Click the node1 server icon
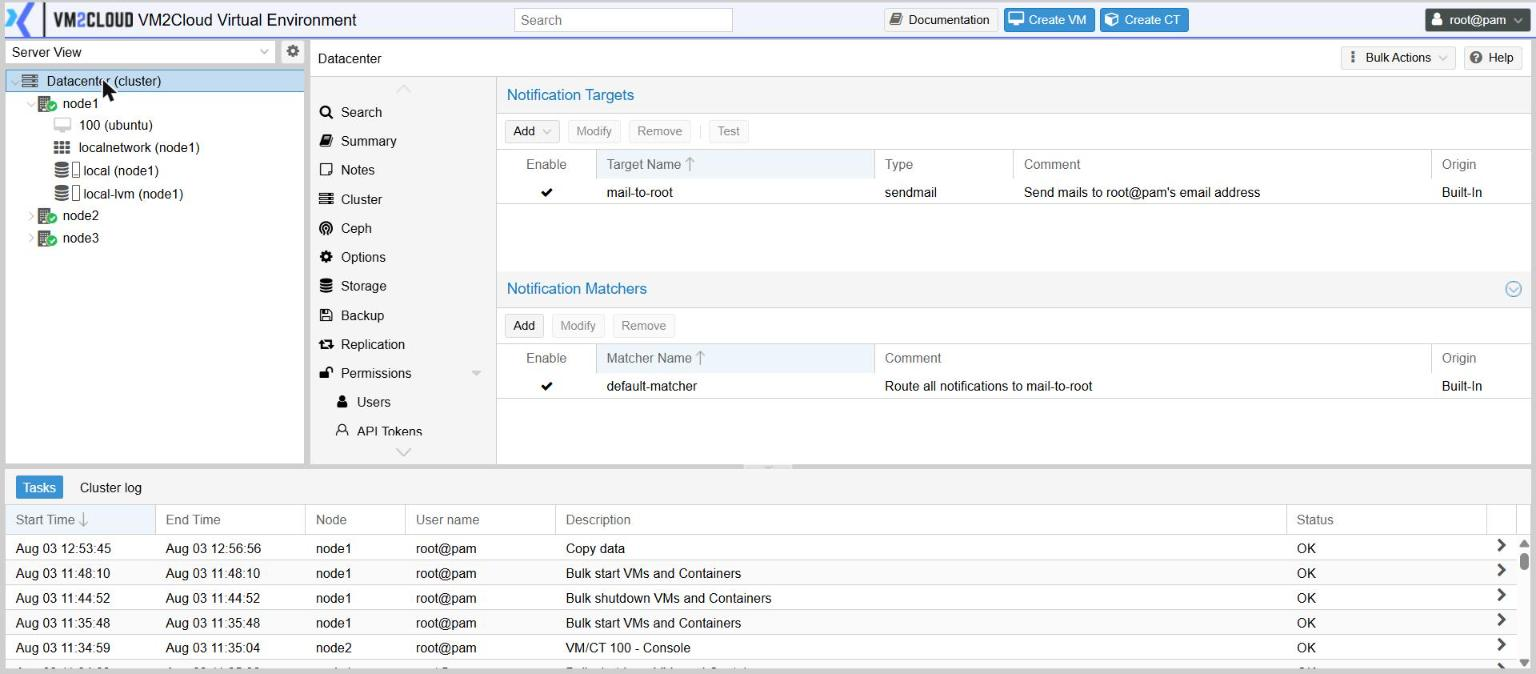The image size is (1536, 674). pyautogui.click(x=47, y=104)
